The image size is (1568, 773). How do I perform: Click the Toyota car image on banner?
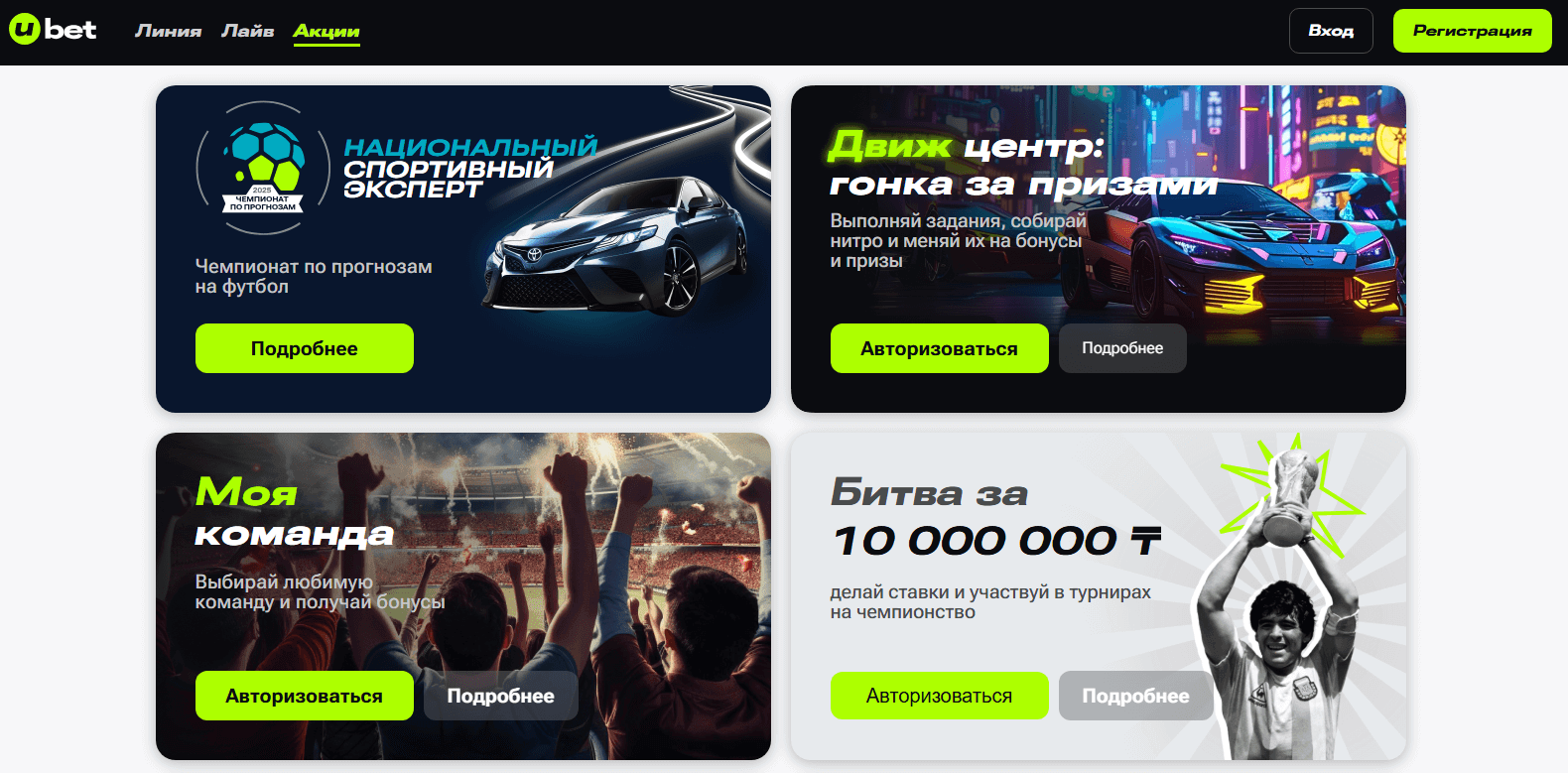click(x=617, y=244)
